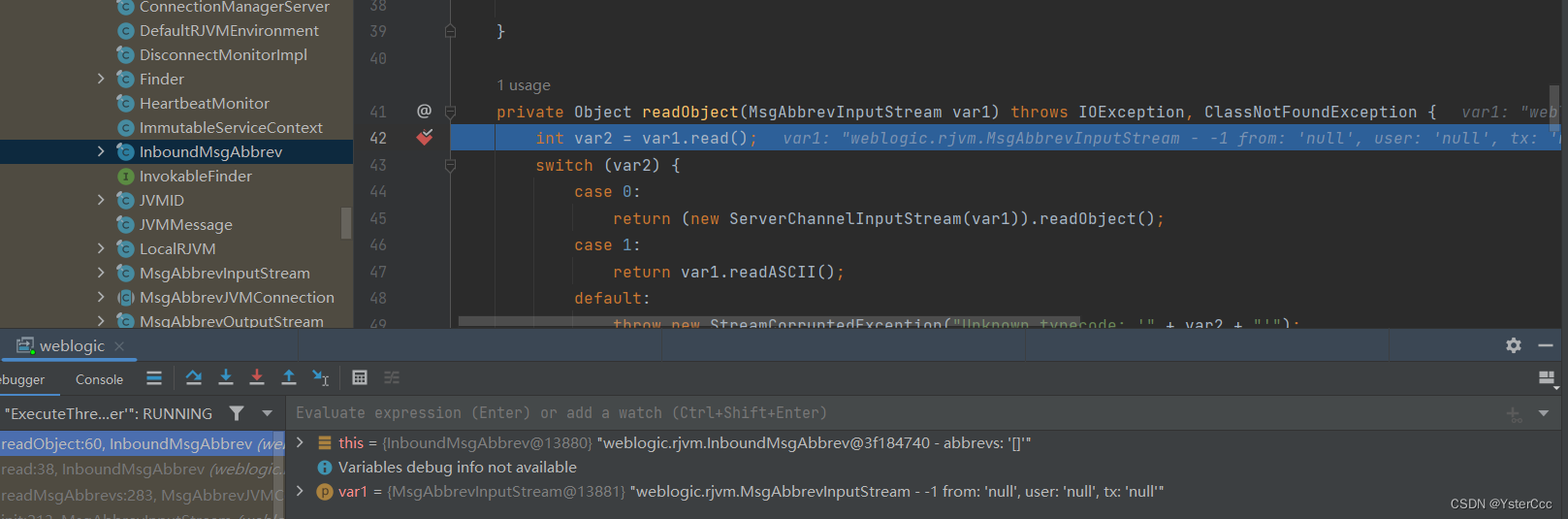Open debug panel settings gear
Image resolution: width=1568 pixels, height=519 pixels.
[x=1514, y=345]
